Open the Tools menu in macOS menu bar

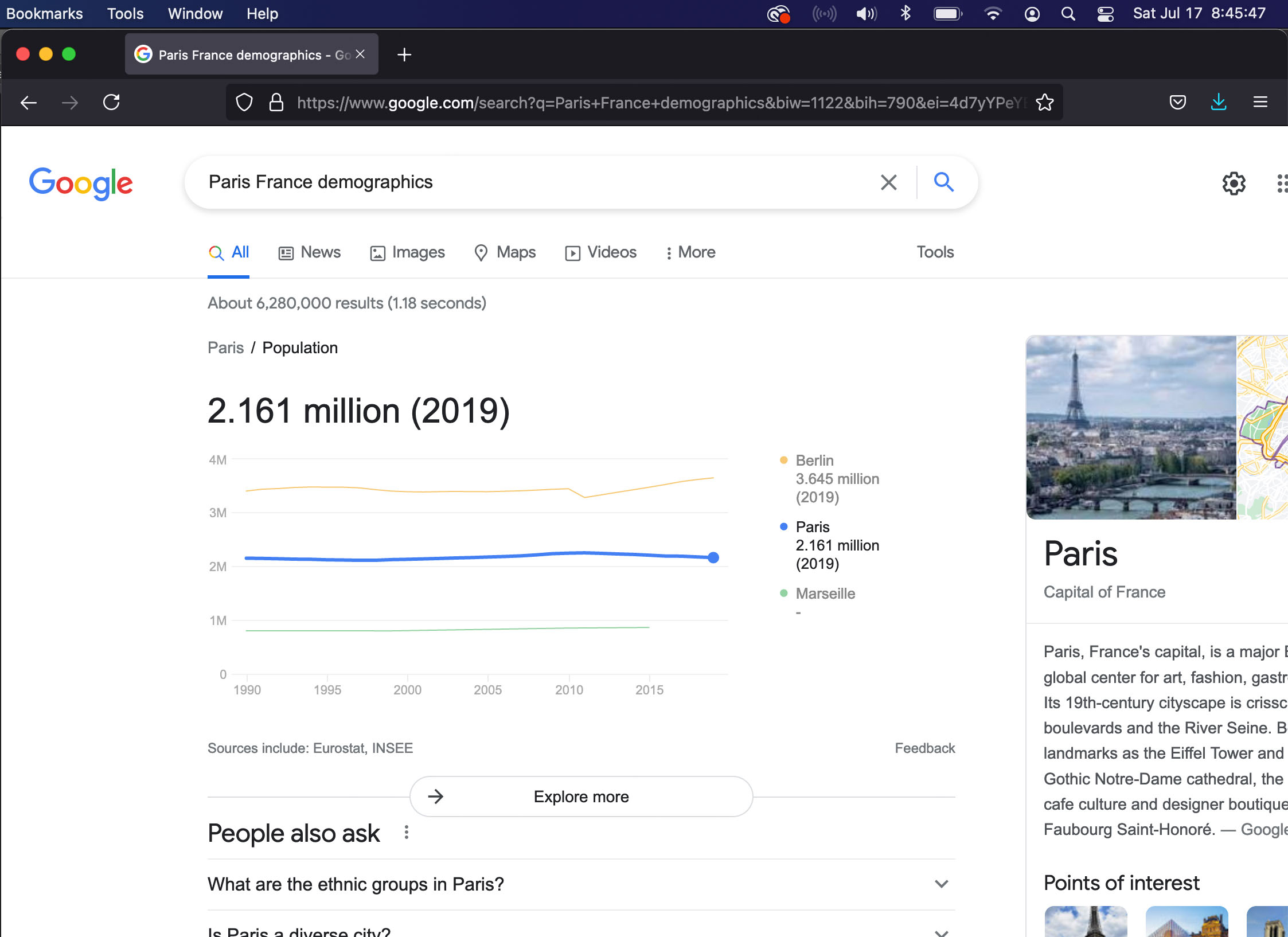(x=125, y=14)
